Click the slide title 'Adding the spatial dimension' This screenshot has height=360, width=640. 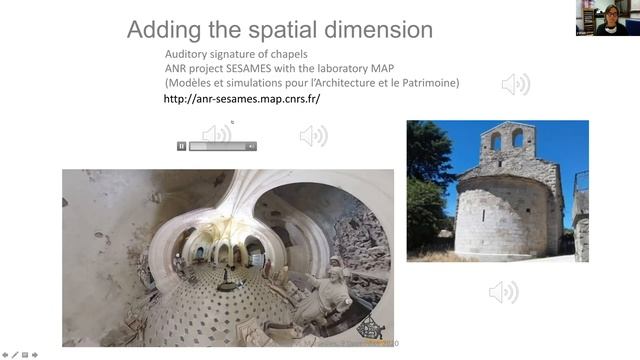(x=280, y=29)
